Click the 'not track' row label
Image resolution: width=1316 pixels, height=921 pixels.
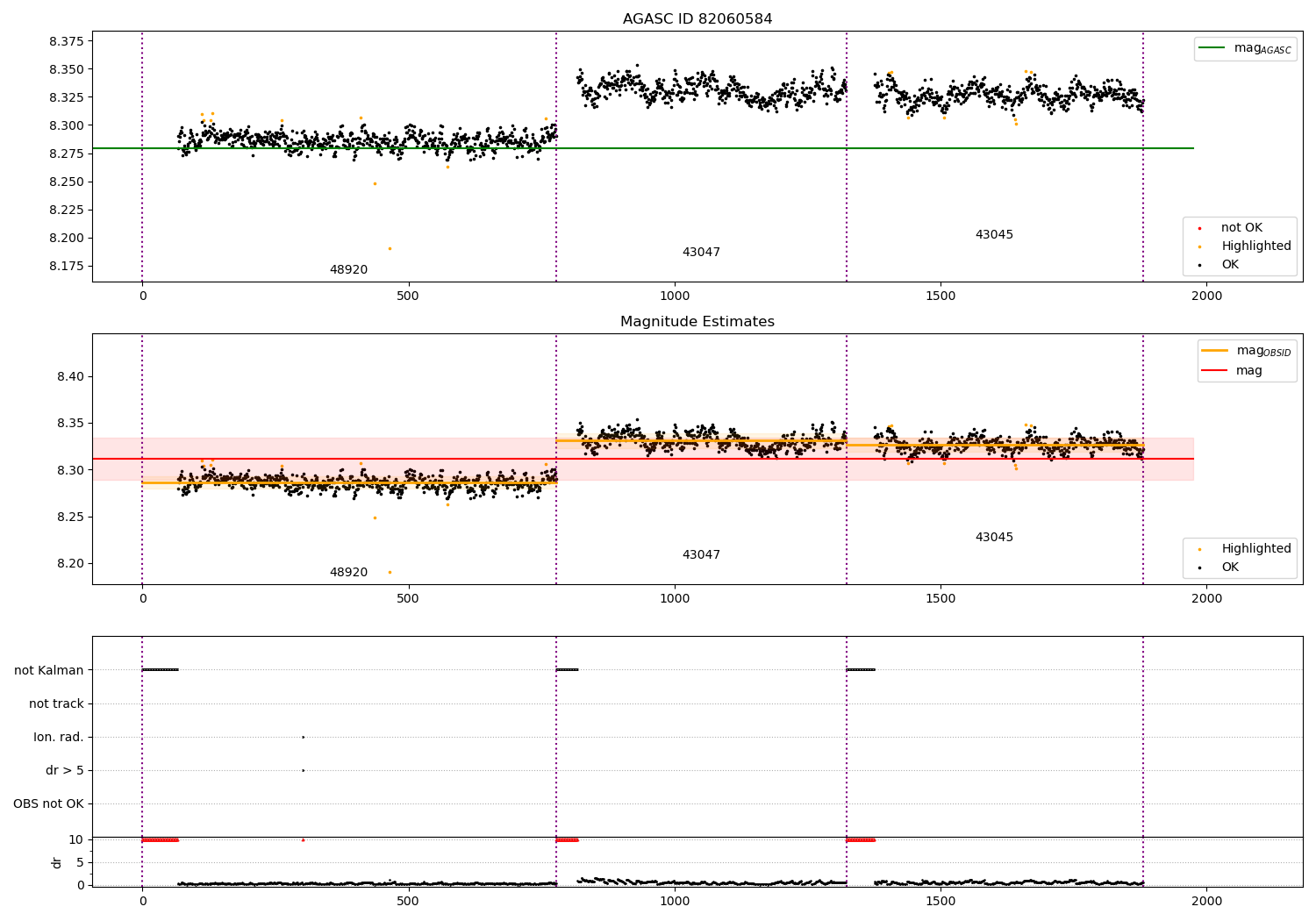tap(56, 704)
